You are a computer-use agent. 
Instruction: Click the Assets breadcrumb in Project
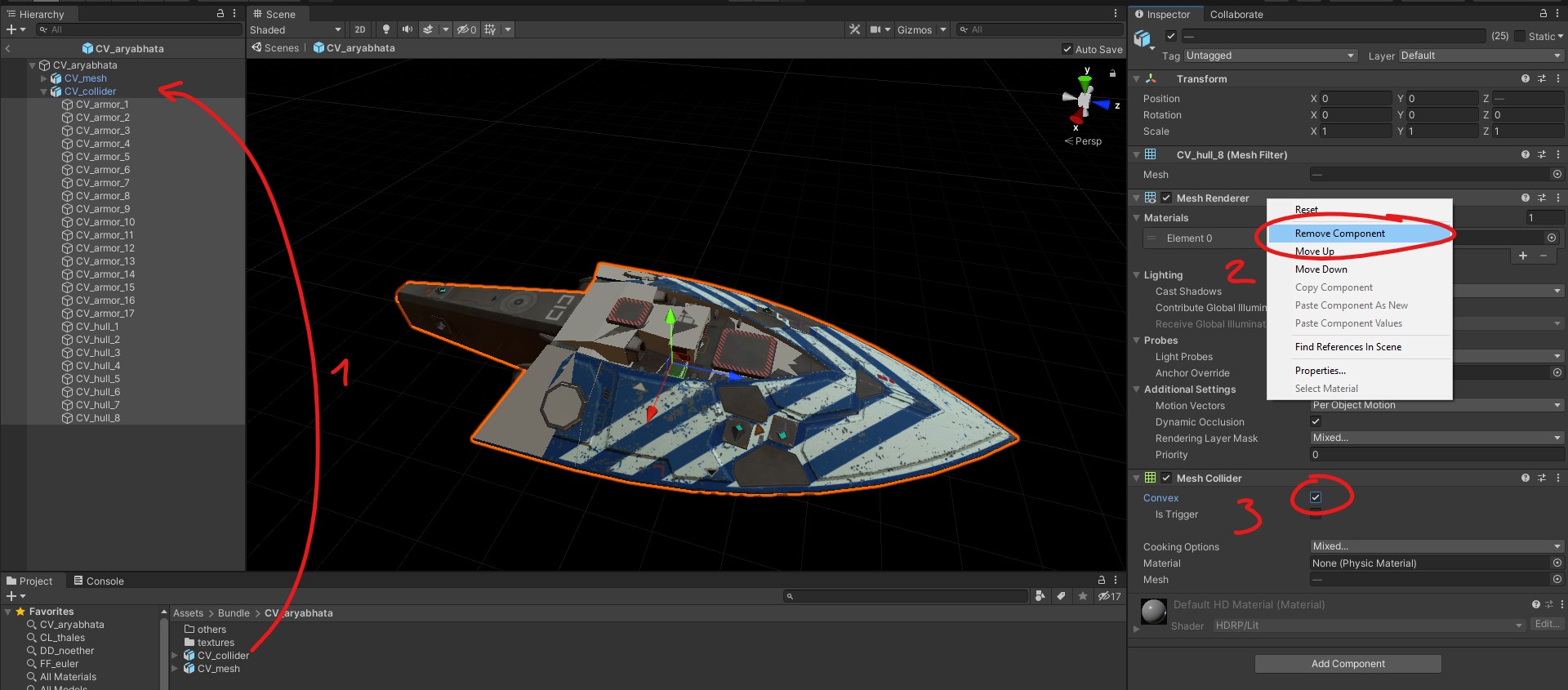[x=188, y=613]
